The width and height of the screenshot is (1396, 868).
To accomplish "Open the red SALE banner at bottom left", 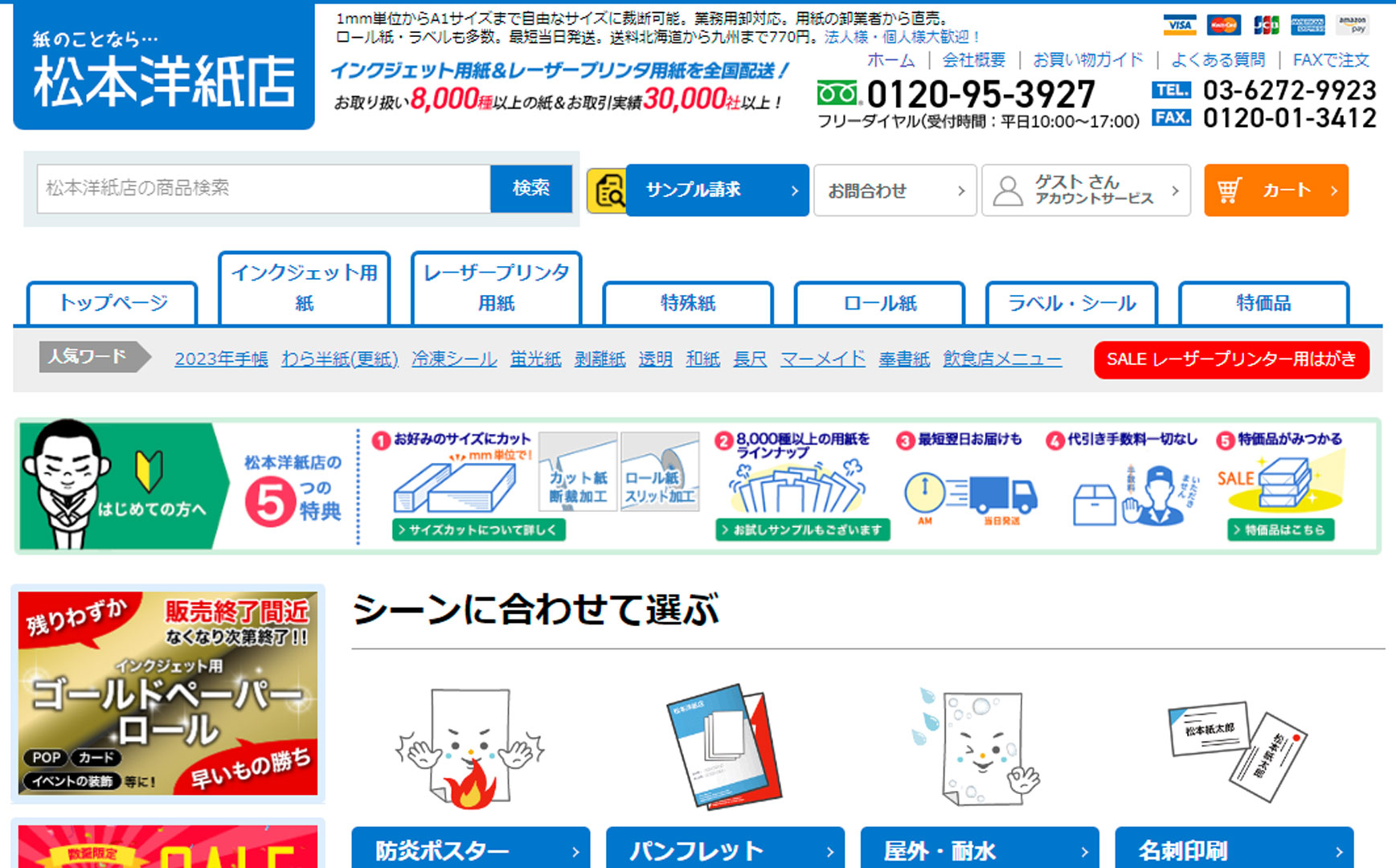I will click(x=168, y=846).
